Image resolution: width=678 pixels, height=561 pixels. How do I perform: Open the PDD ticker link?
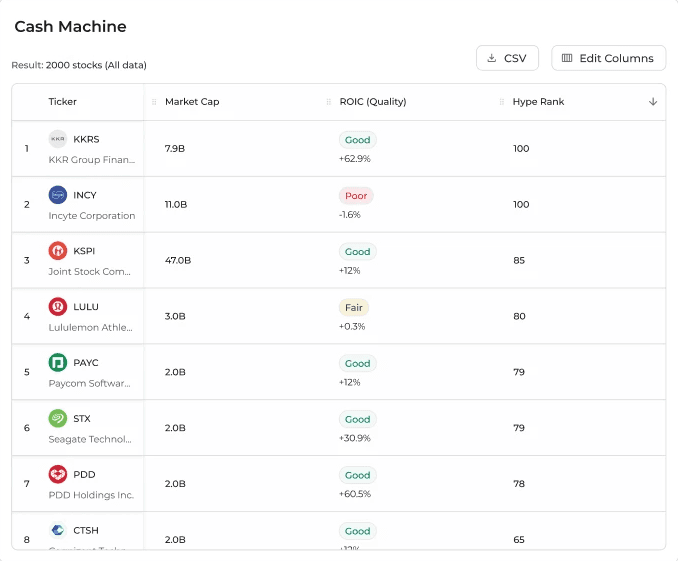pos(84,474)
